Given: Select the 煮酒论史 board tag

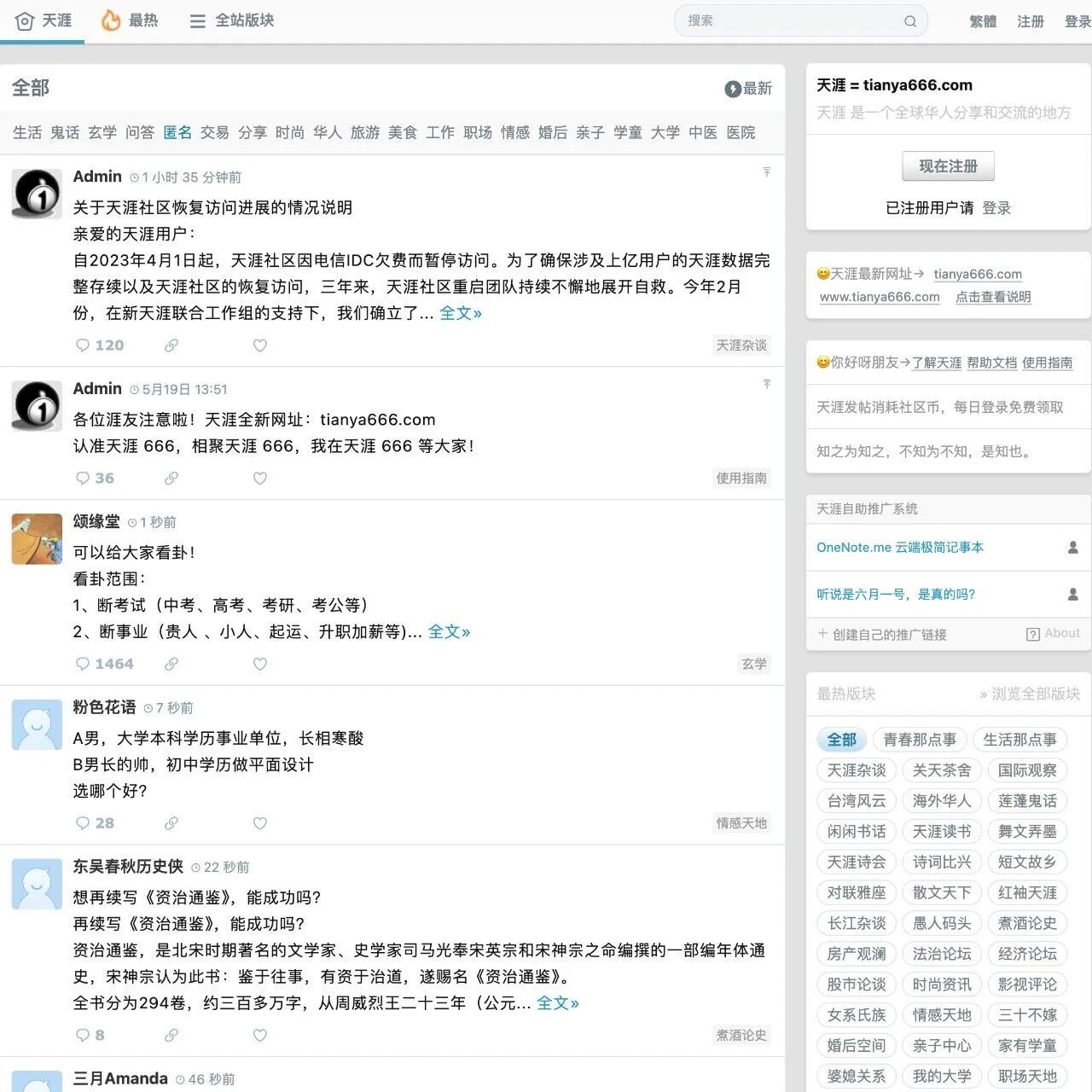Looking at the screenshot, I should (1027, 923).
